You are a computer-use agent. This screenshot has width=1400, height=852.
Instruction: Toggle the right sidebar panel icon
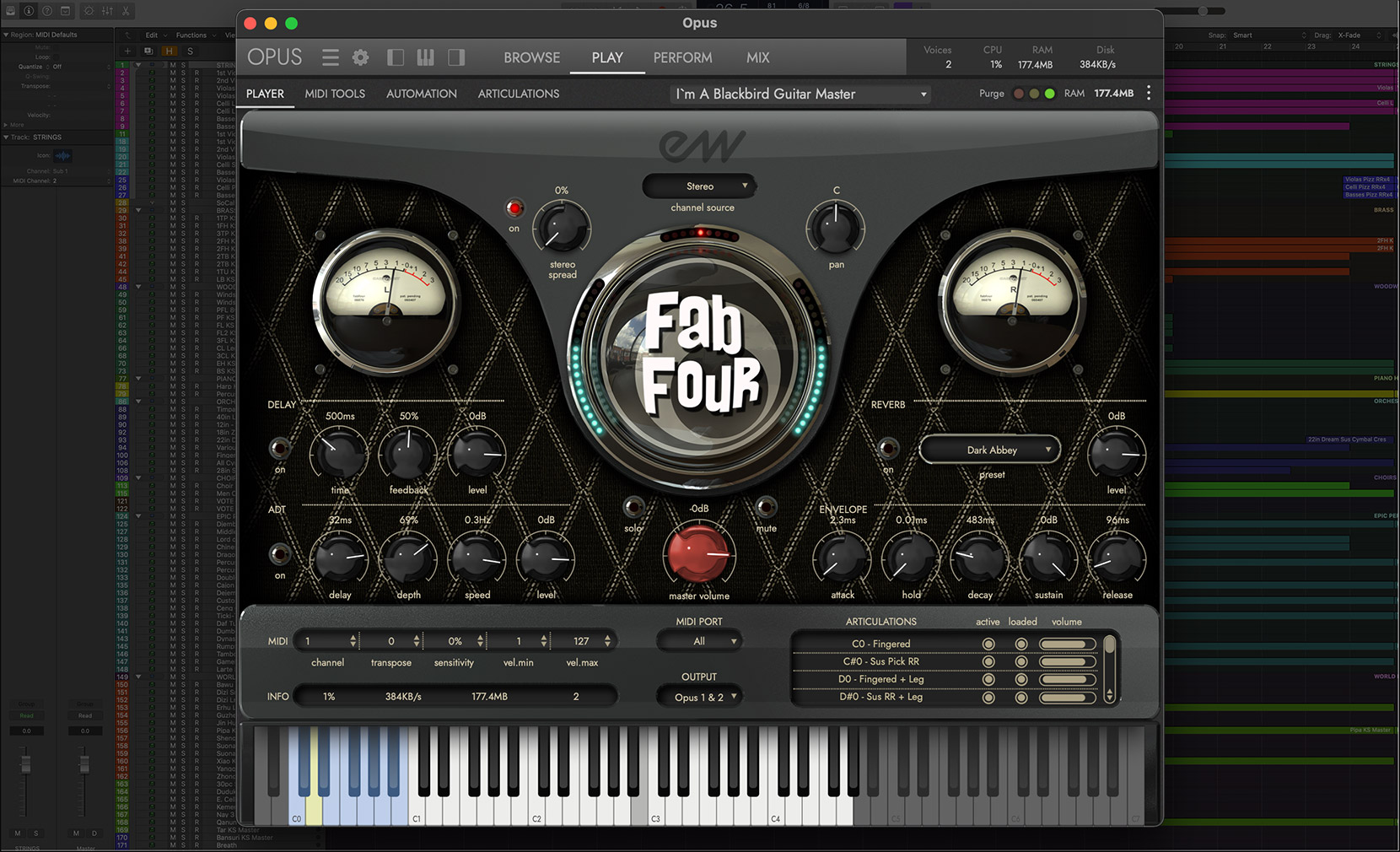456,57
